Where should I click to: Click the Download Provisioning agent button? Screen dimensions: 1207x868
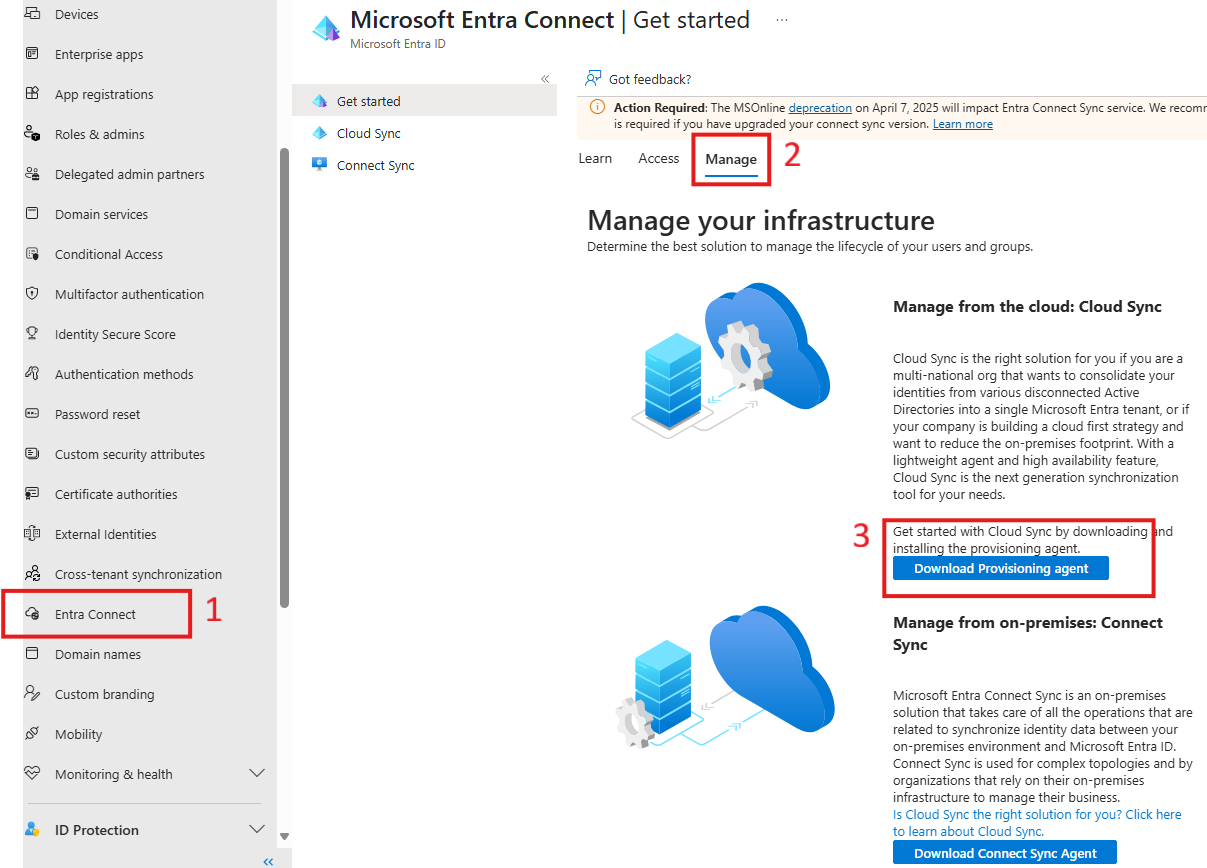[1000, 567]
